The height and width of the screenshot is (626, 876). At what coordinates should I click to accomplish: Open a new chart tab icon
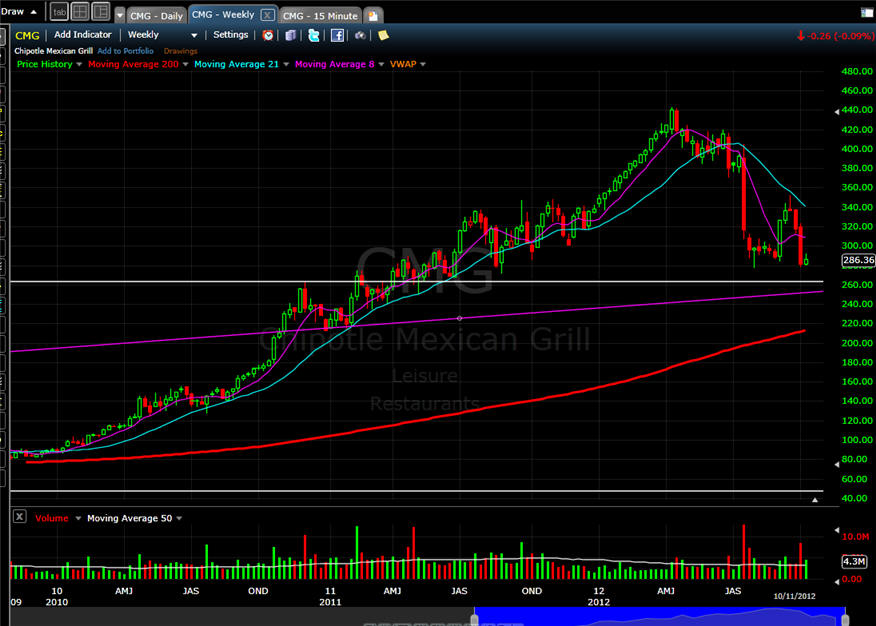[373, 16]
